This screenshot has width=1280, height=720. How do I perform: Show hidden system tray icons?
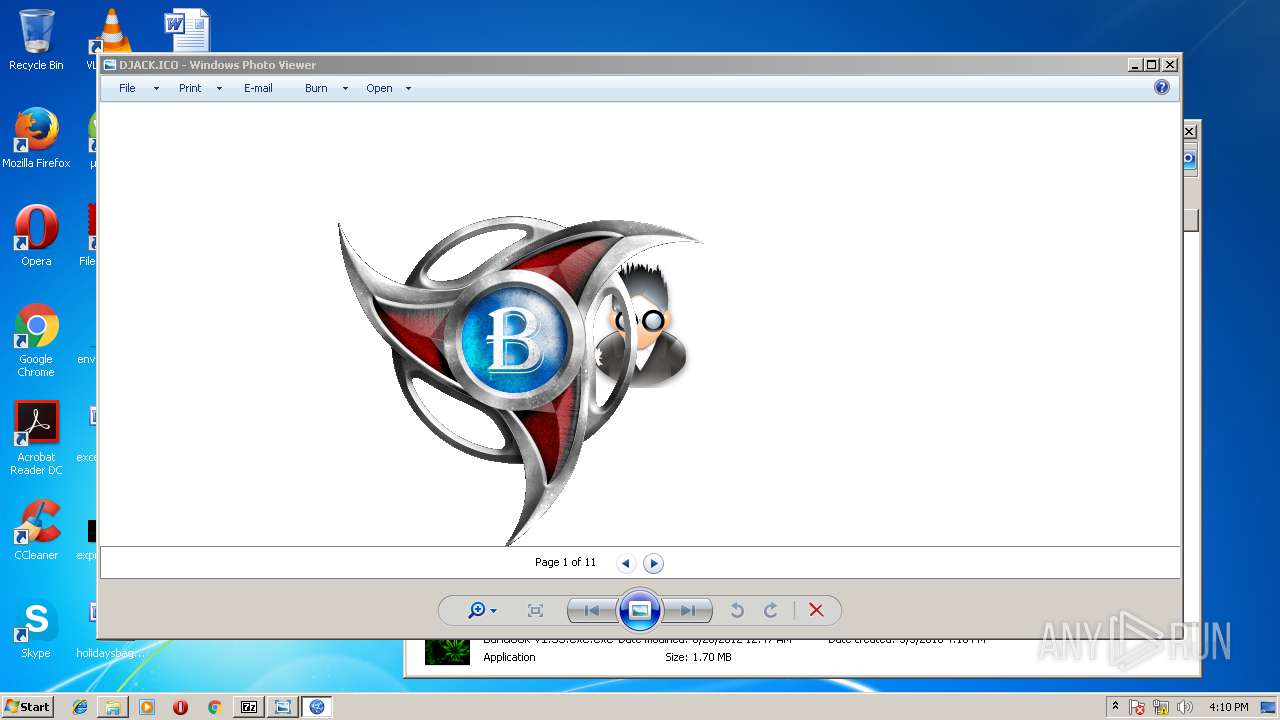1115,707
